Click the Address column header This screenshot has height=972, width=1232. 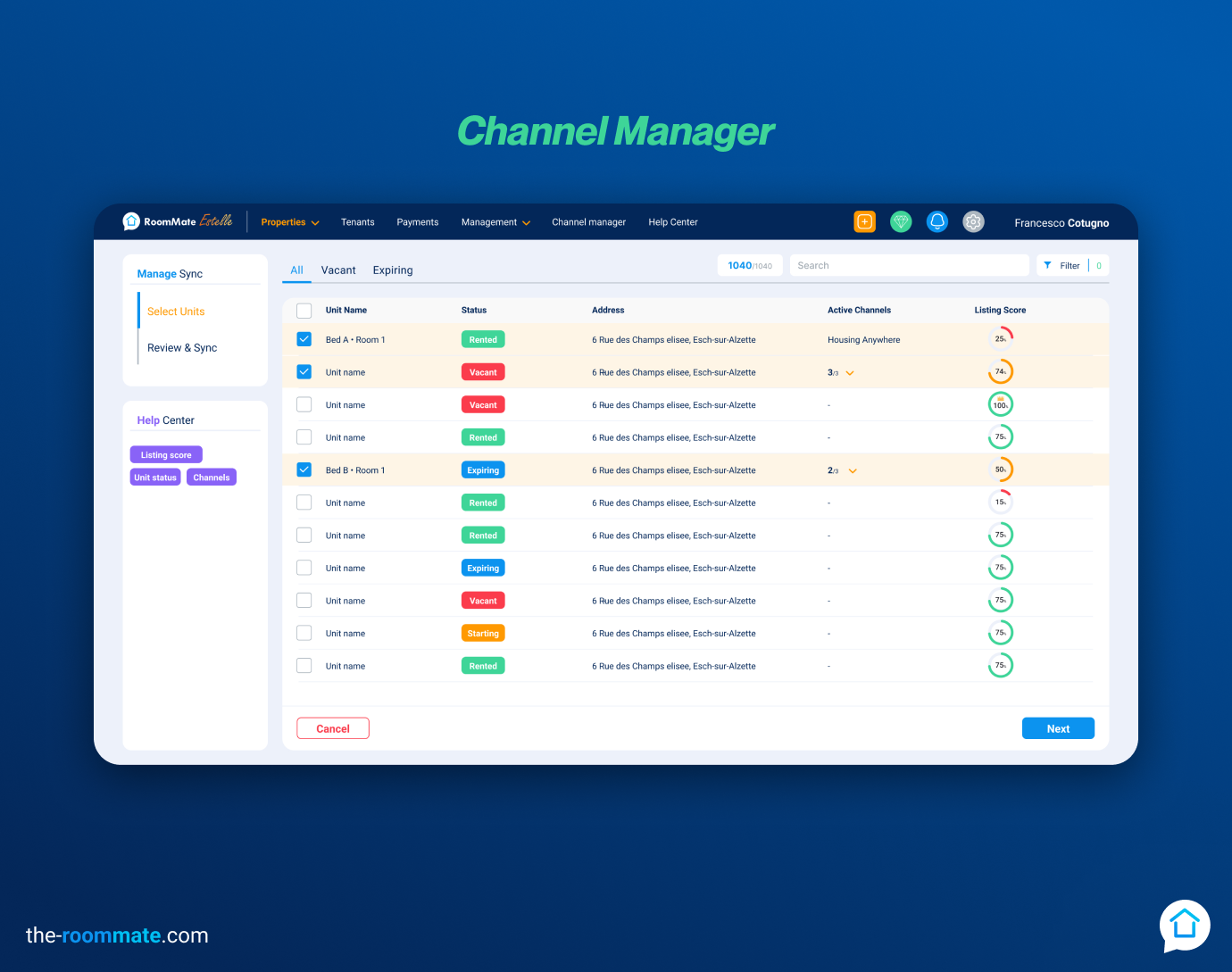click(x=608, y=311)
